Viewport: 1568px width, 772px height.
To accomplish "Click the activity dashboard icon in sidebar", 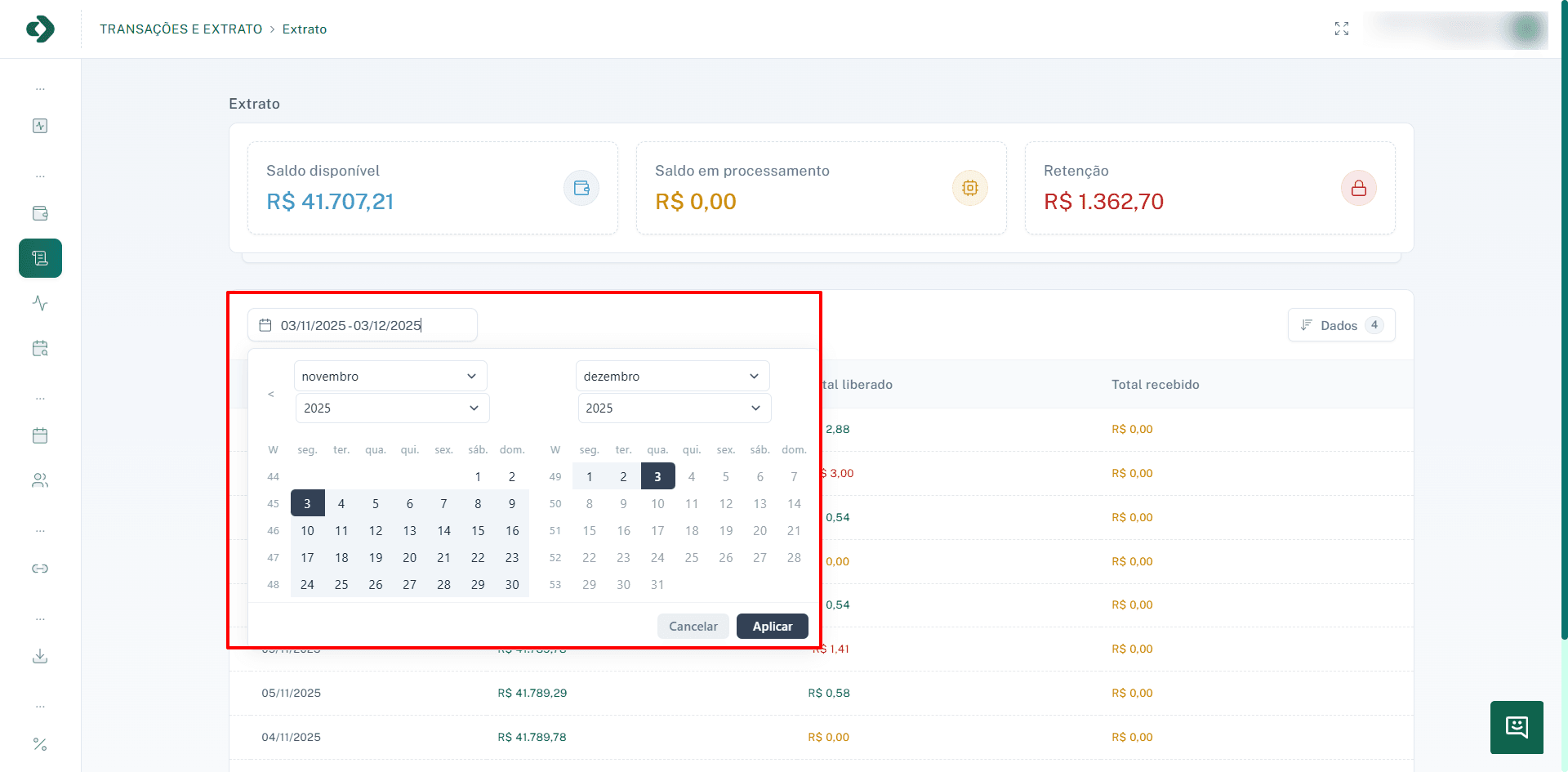I will click(x=40, y=126).
